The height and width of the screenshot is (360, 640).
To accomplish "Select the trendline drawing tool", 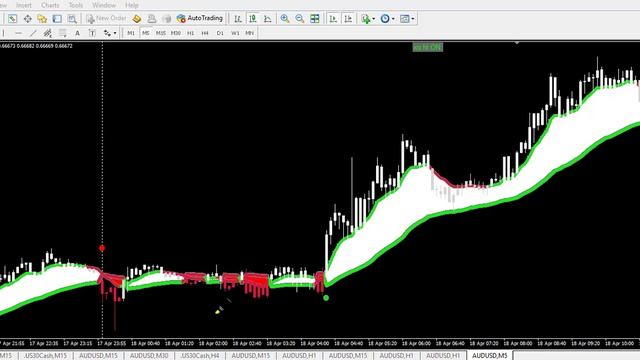I will pyautogui.click(x=33, y=33).
